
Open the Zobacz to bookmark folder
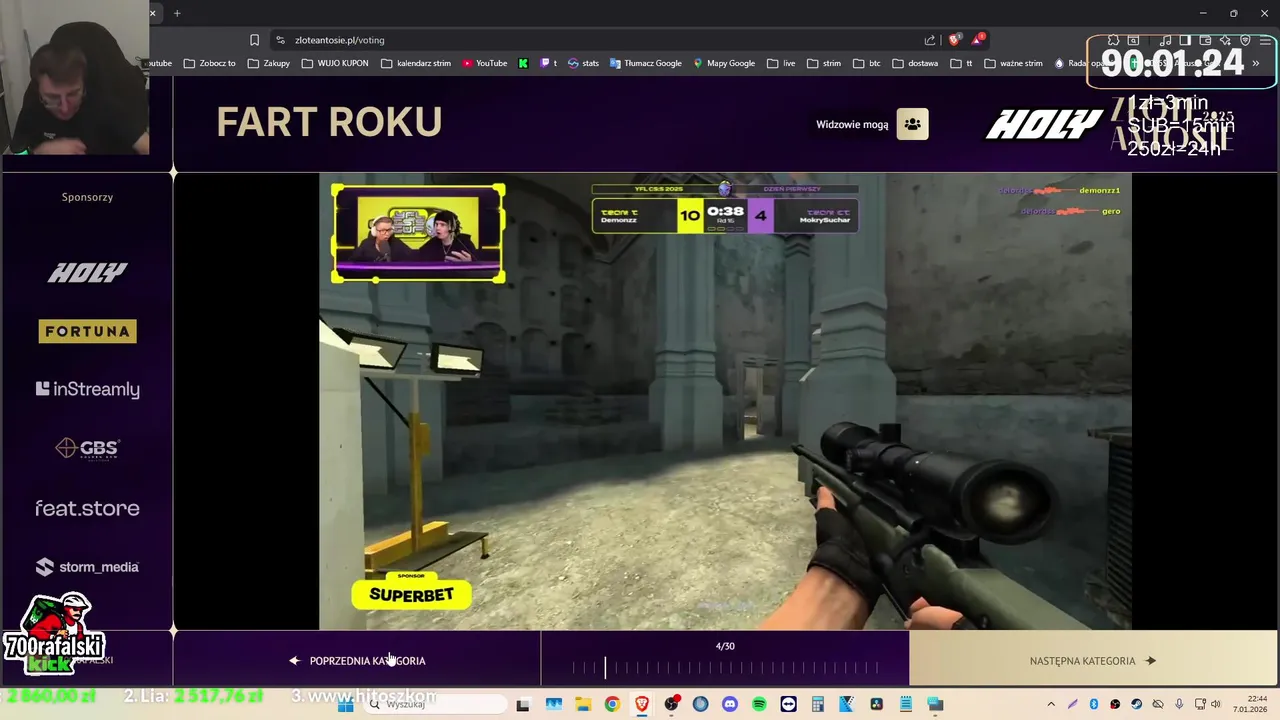coord(209,63)
